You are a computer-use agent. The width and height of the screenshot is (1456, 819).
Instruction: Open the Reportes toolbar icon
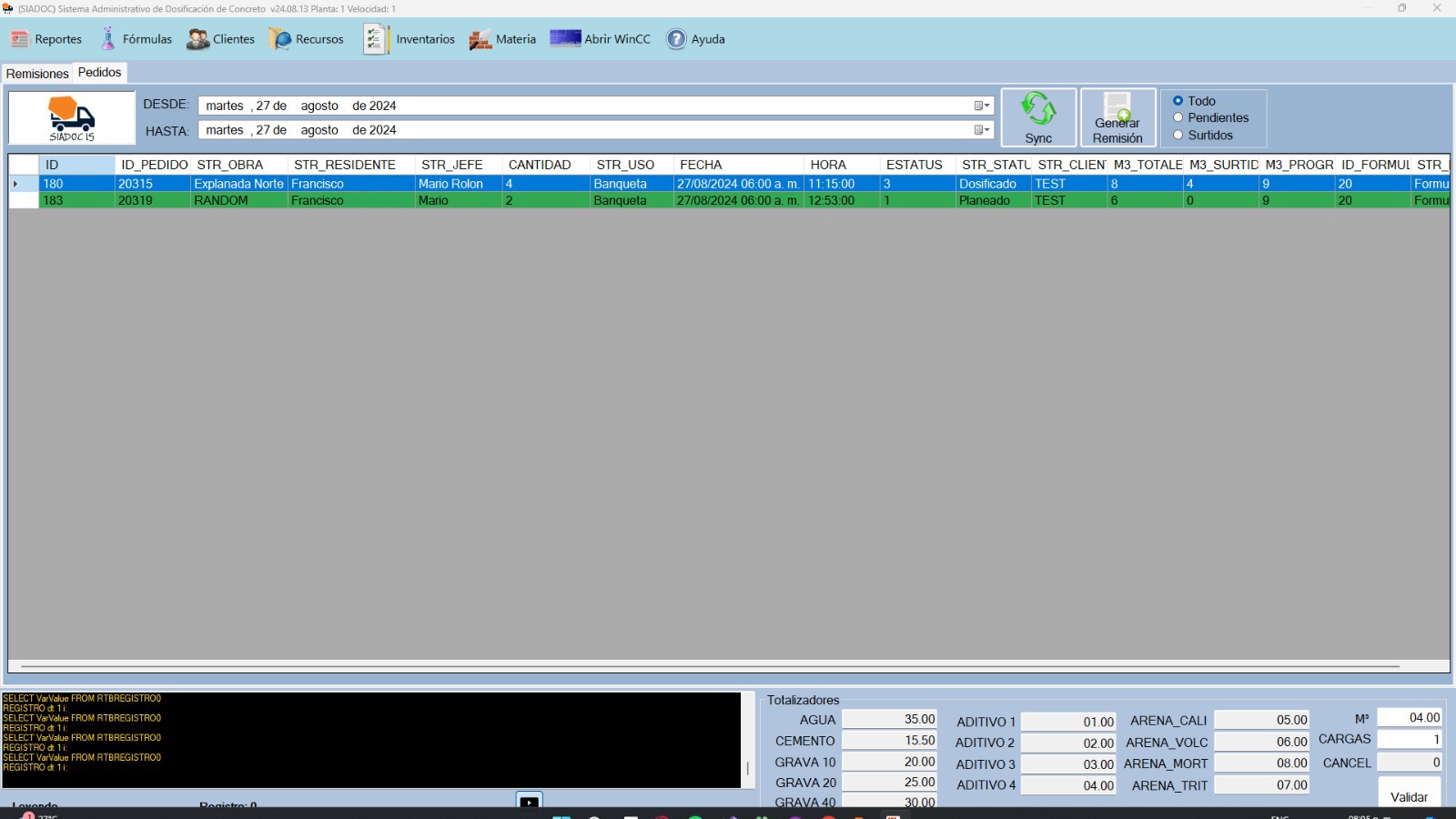20,39
